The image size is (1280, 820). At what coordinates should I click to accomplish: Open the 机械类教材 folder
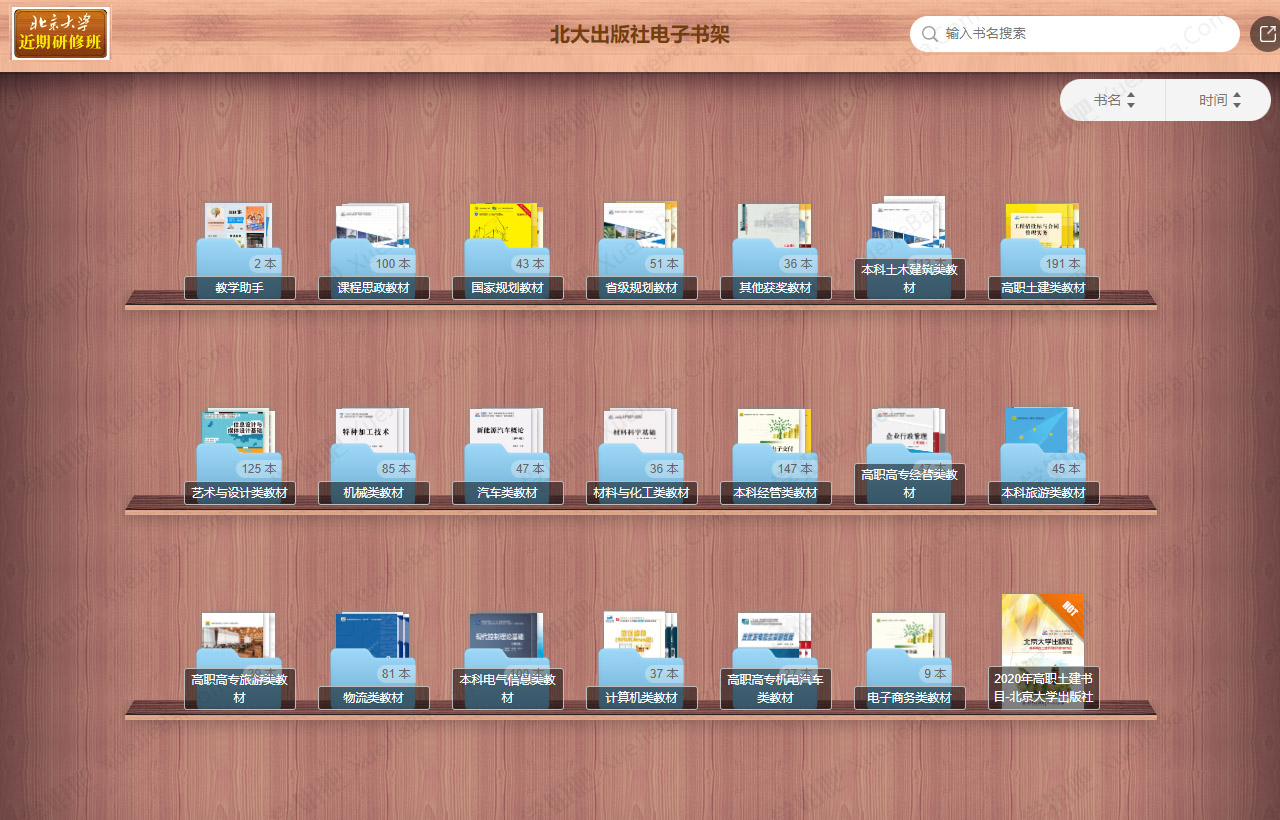[373, 455]
